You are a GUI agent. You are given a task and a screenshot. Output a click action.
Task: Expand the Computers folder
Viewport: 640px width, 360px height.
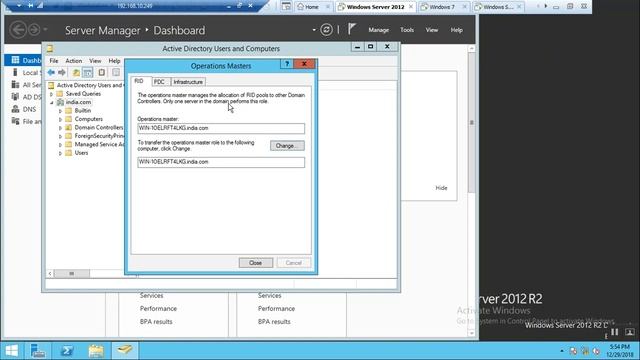click(60, 120)
